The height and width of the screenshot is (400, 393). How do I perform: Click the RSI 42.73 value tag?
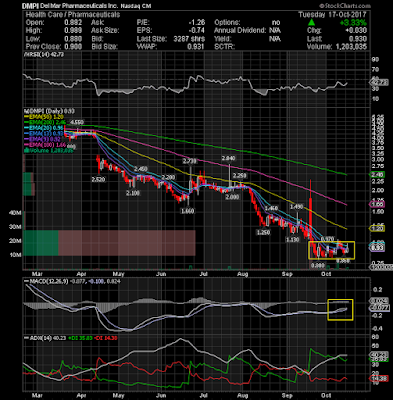pos(379,82)
